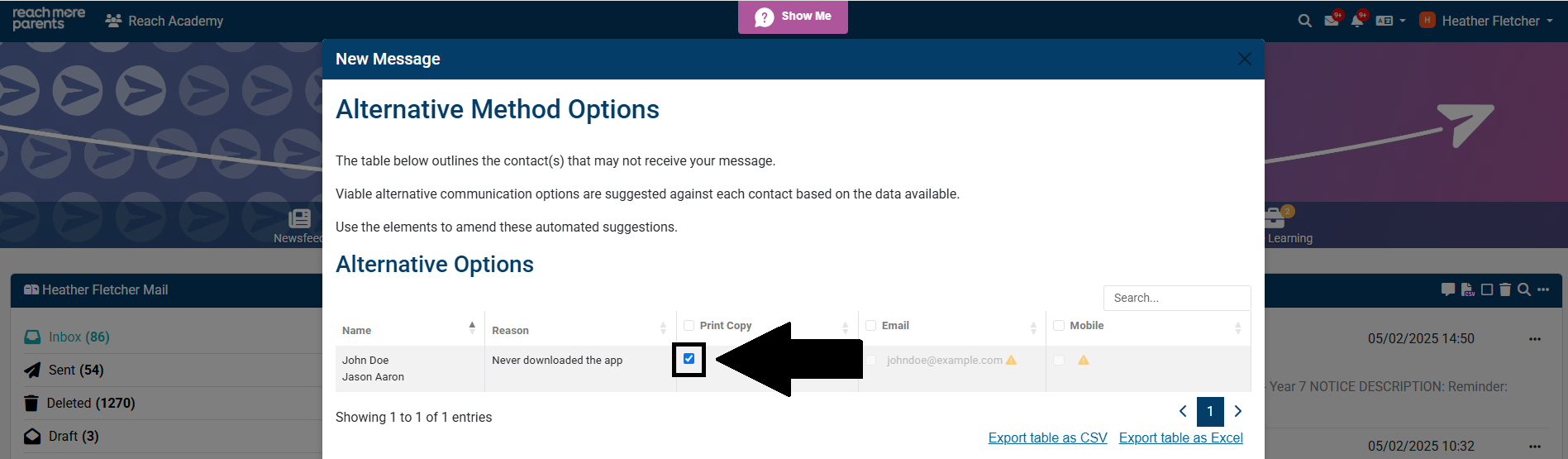Click Export table as CSV link
The width and height of the screenshot is (1568, 459).
point(1047,437)
